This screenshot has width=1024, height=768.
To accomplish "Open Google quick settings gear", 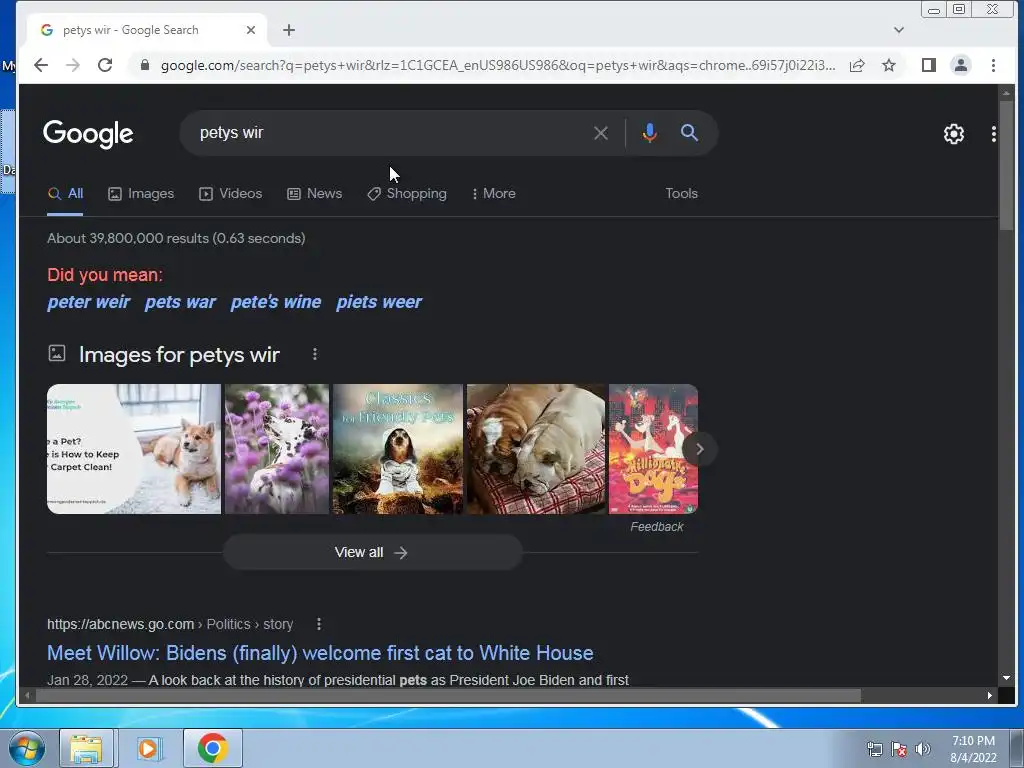I will [x=953, y=134].
